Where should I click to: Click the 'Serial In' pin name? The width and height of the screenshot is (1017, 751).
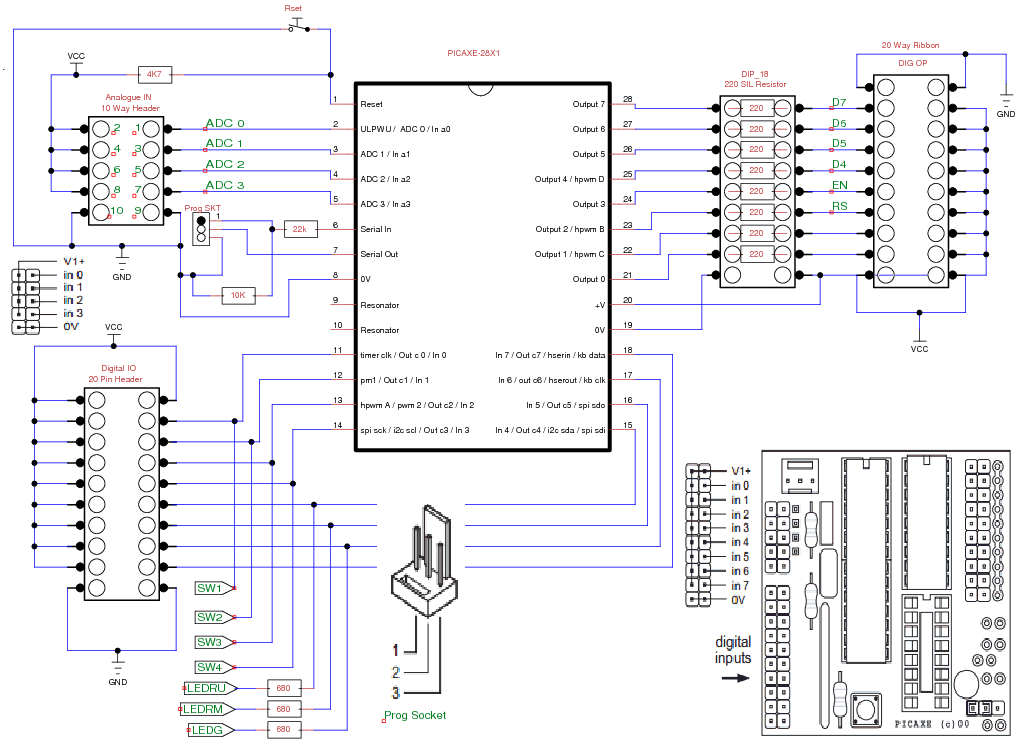[376, 229]
